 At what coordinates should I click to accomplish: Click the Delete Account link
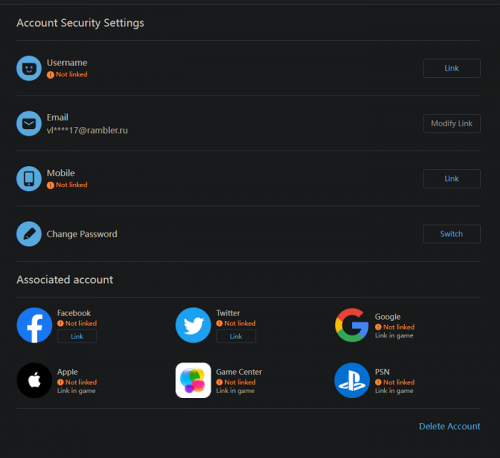click(450, 426)
